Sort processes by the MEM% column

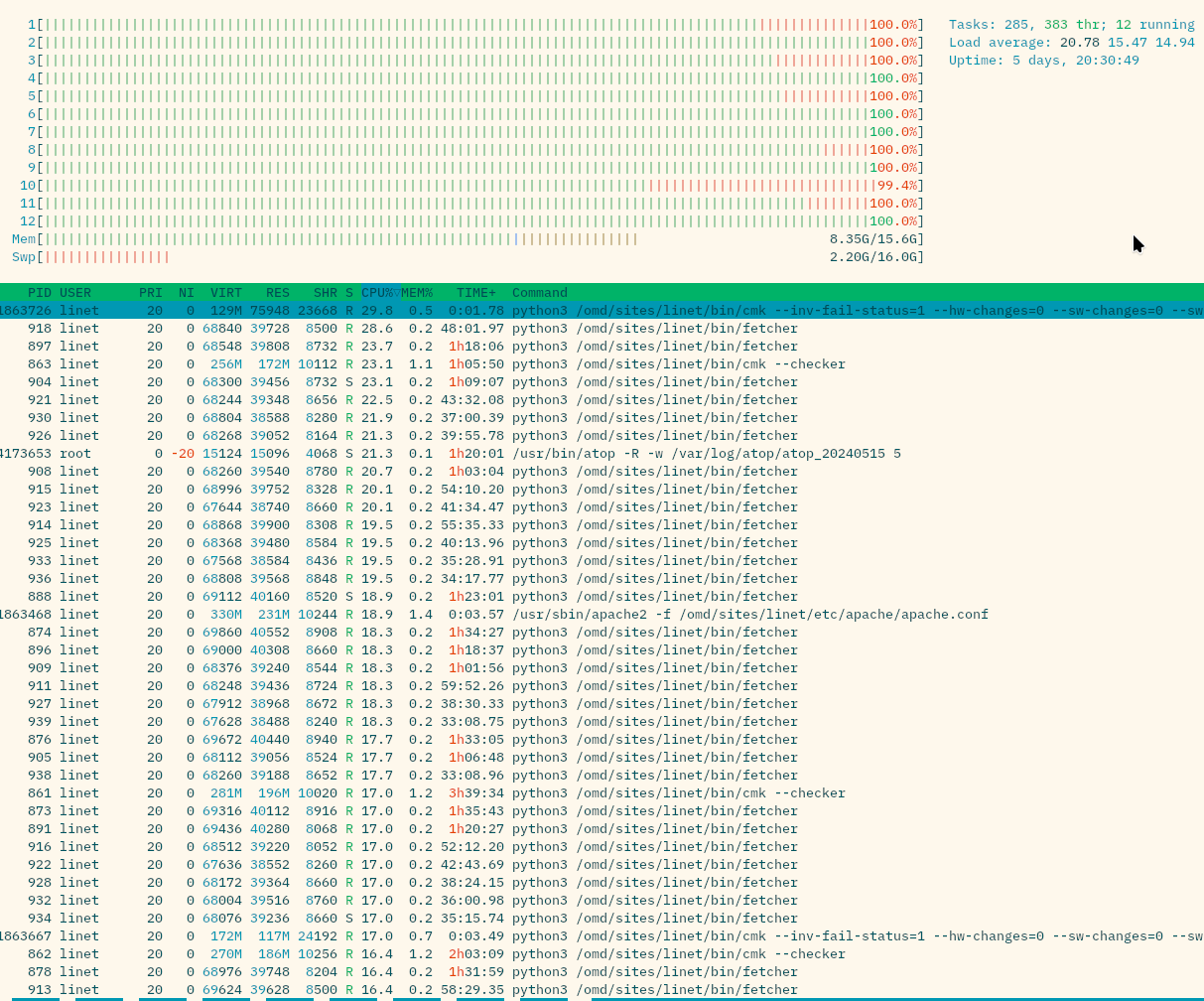coord(418,292)
